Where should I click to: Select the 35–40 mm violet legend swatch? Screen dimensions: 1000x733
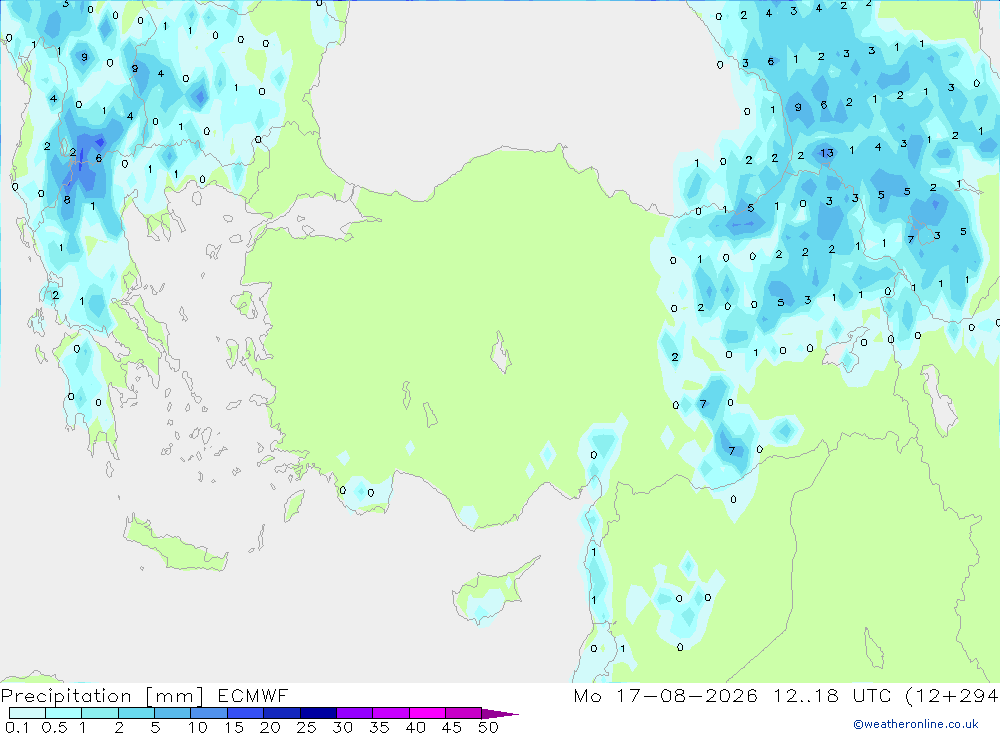[391, 713]
